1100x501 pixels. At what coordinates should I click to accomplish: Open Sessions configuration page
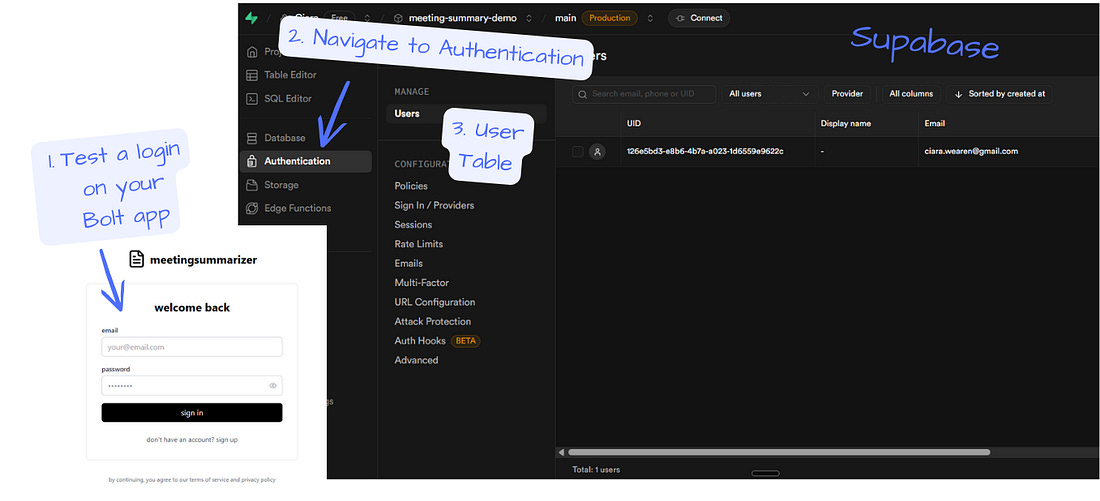coord(413,225)
